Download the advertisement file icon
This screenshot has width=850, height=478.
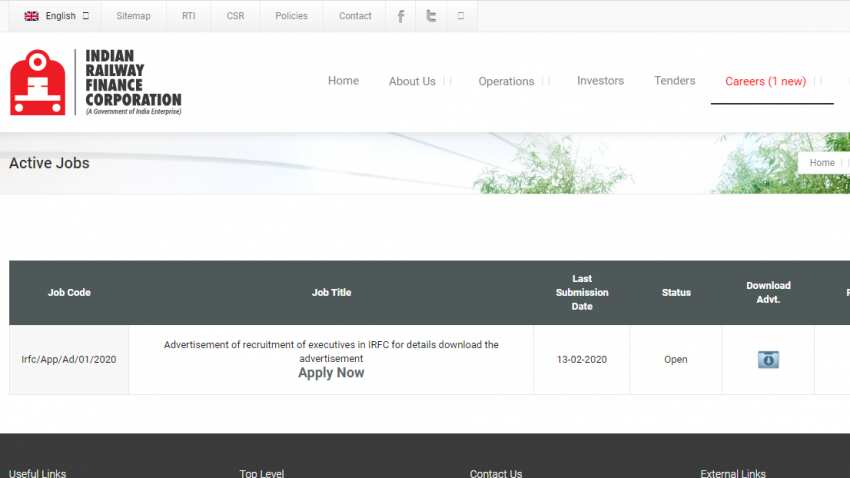[x=768, y=359]
